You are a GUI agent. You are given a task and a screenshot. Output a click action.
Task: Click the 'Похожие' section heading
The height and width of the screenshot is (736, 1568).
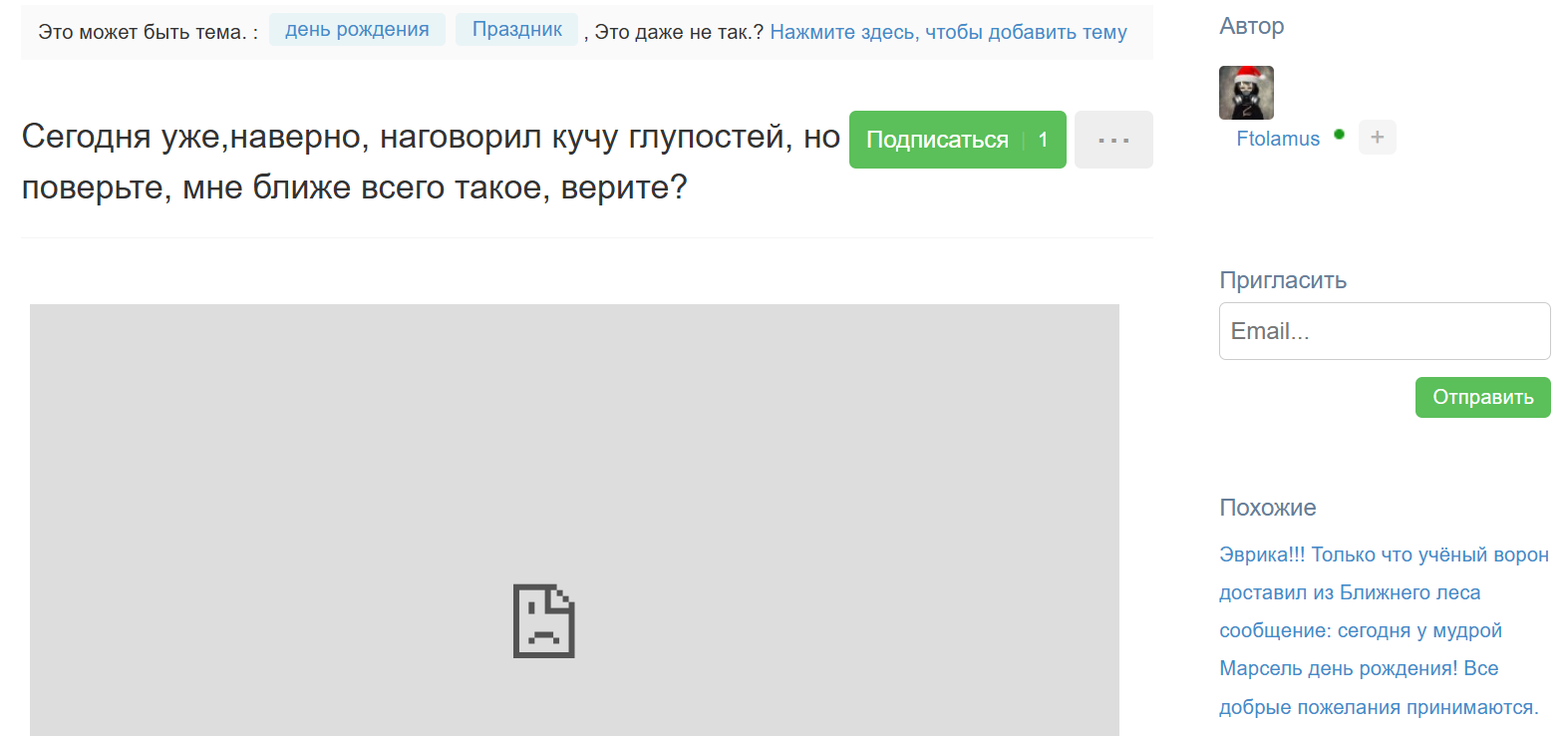pos(1267,508)
